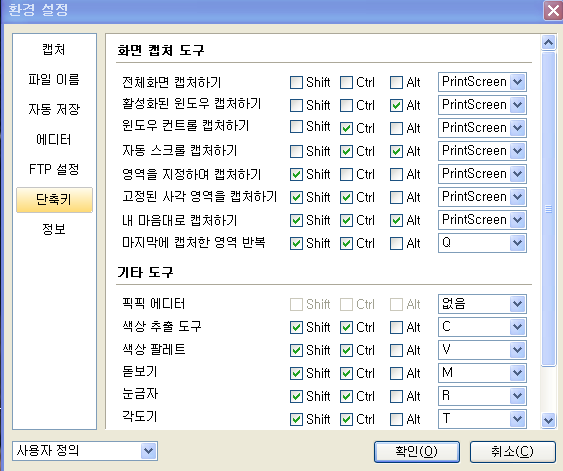The width and height of the screenshot is (563, 471).
Task: Click the 기타 도구 heading
Action: tap(145, 272)
